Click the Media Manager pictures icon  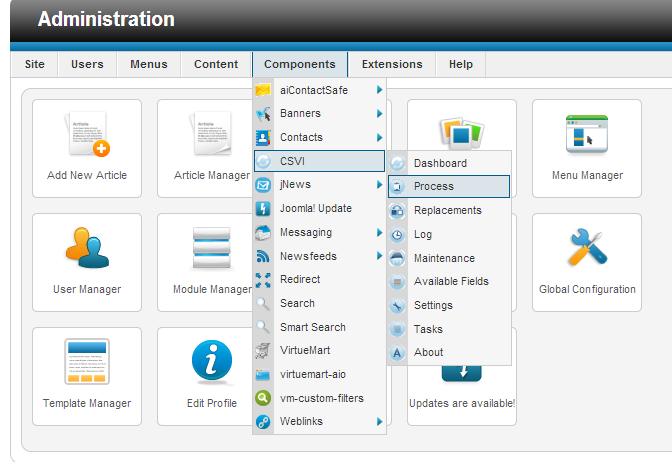pos(462,132)
